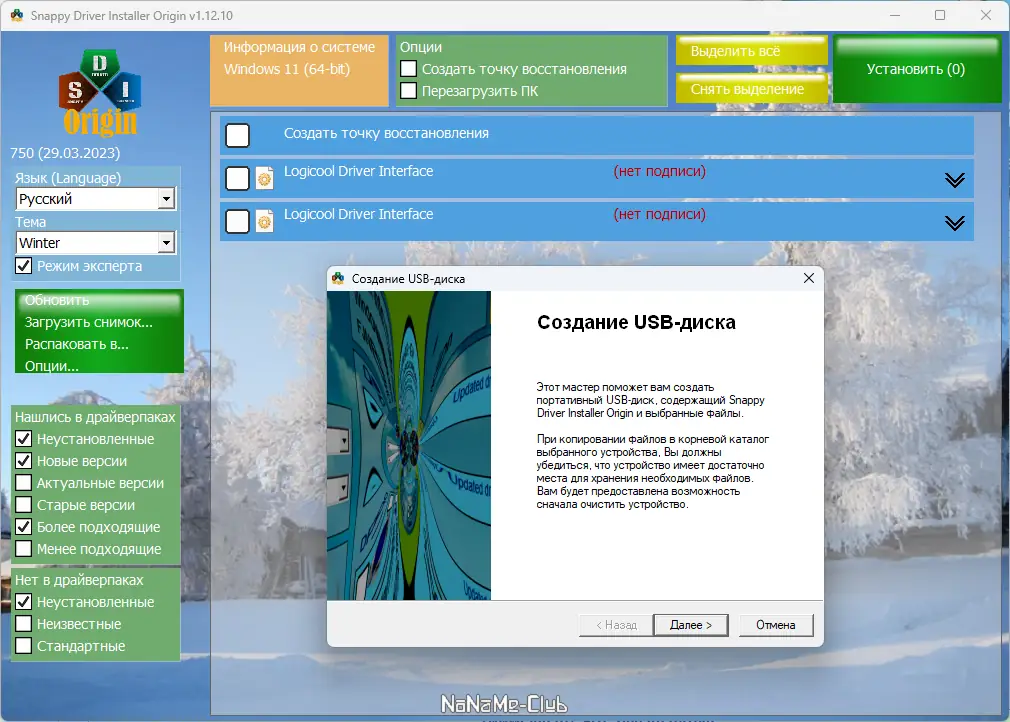Screen dimensions: 1010x722
Task: Expand the first Logicool Driver Interface entry
Action: tap(956, 178)
